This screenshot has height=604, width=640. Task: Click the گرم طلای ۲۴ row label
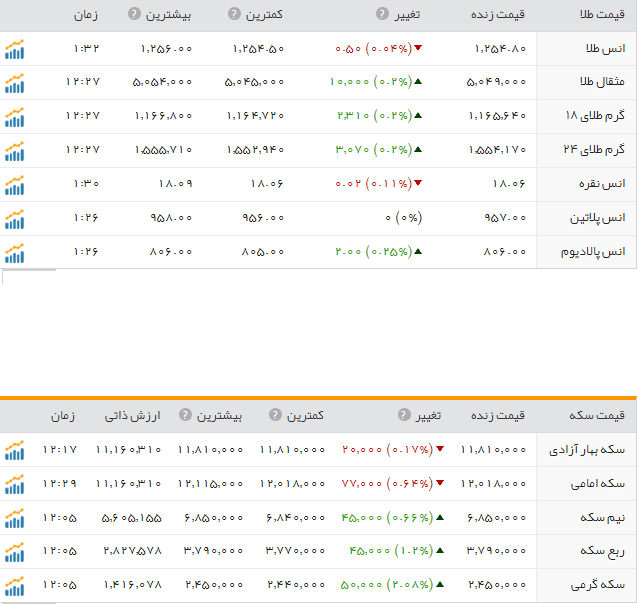(x=594, y=149)
